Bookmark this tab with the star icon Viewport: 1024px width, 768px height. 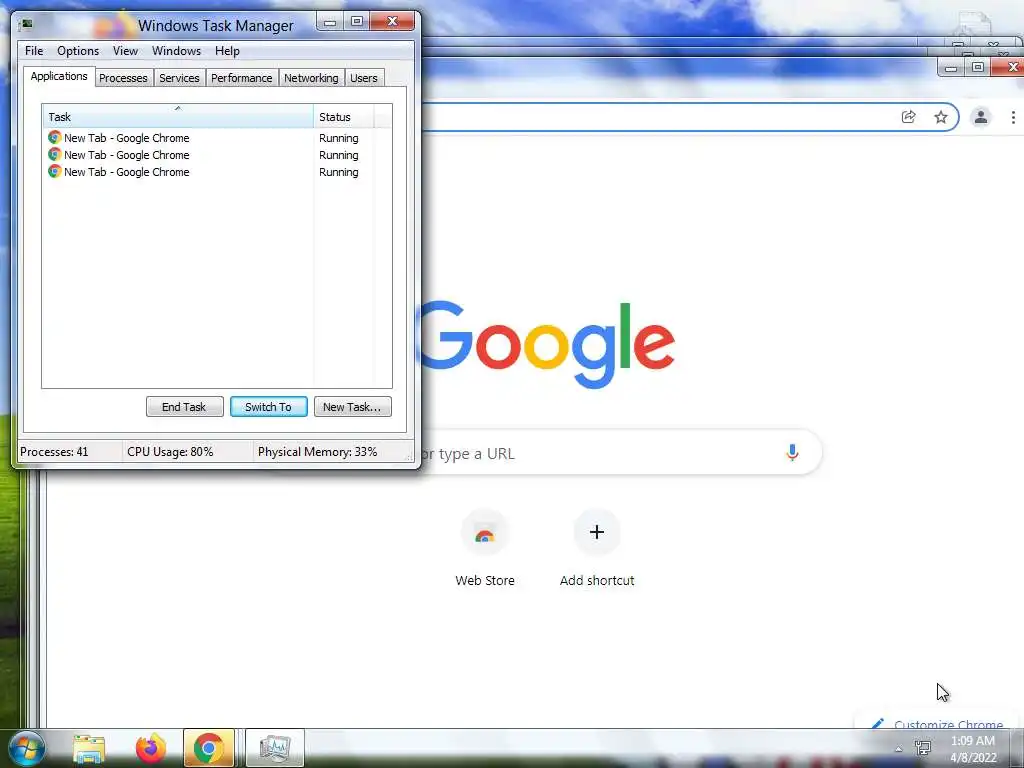[940, 117]
